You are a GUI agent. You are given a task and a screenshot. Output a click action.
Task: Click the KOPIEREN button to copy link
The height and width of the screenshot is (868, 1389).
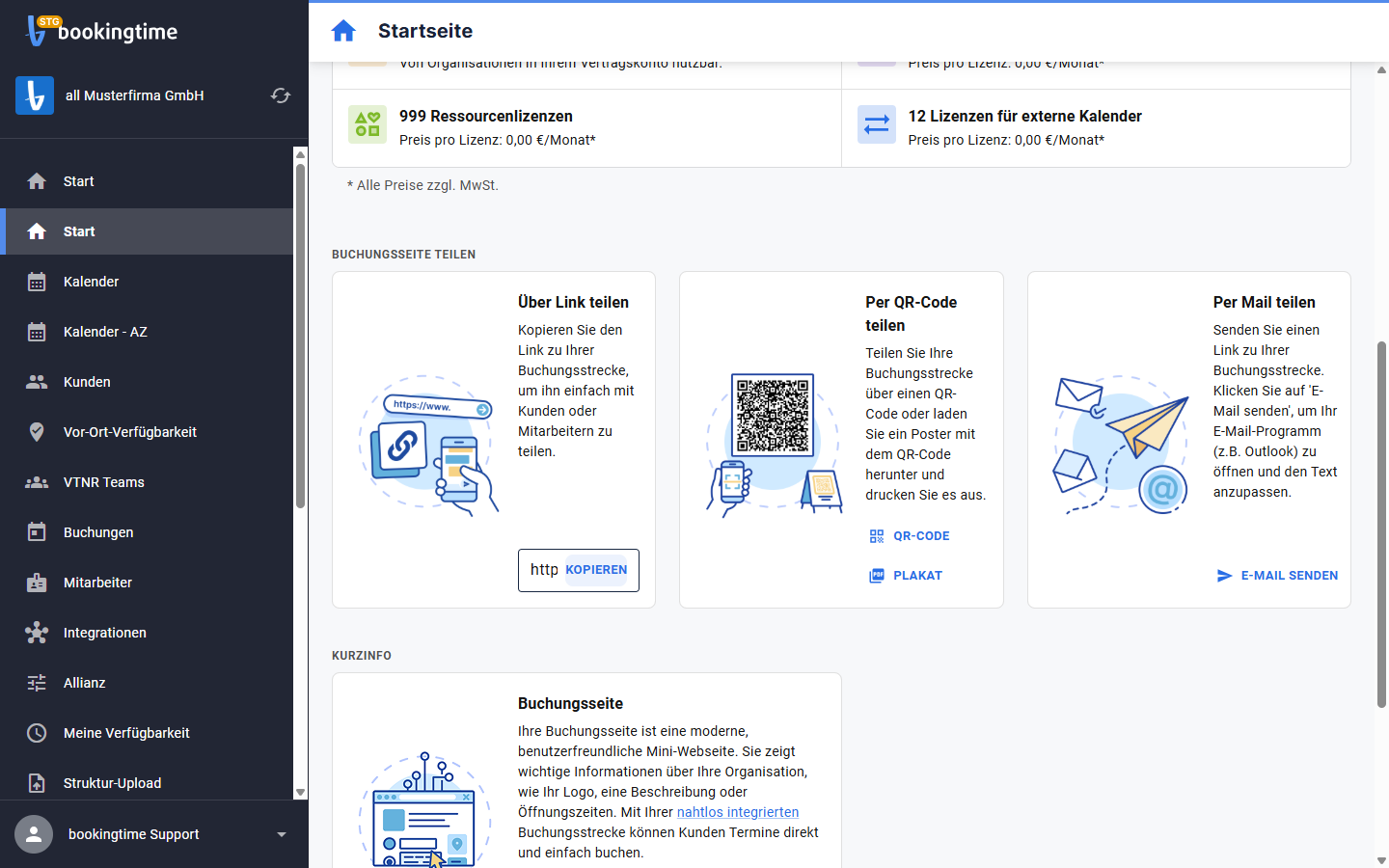coord(596,570)
